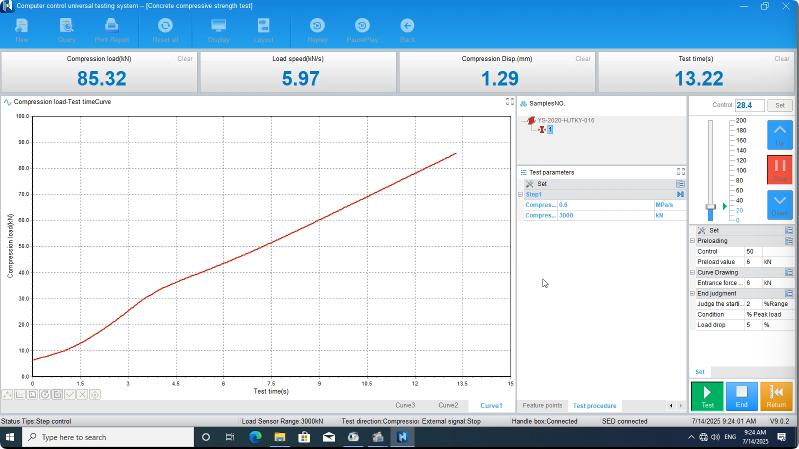The image size is (799, 449).
Task: Switch to the Curve1 tab
Action: 491,406
